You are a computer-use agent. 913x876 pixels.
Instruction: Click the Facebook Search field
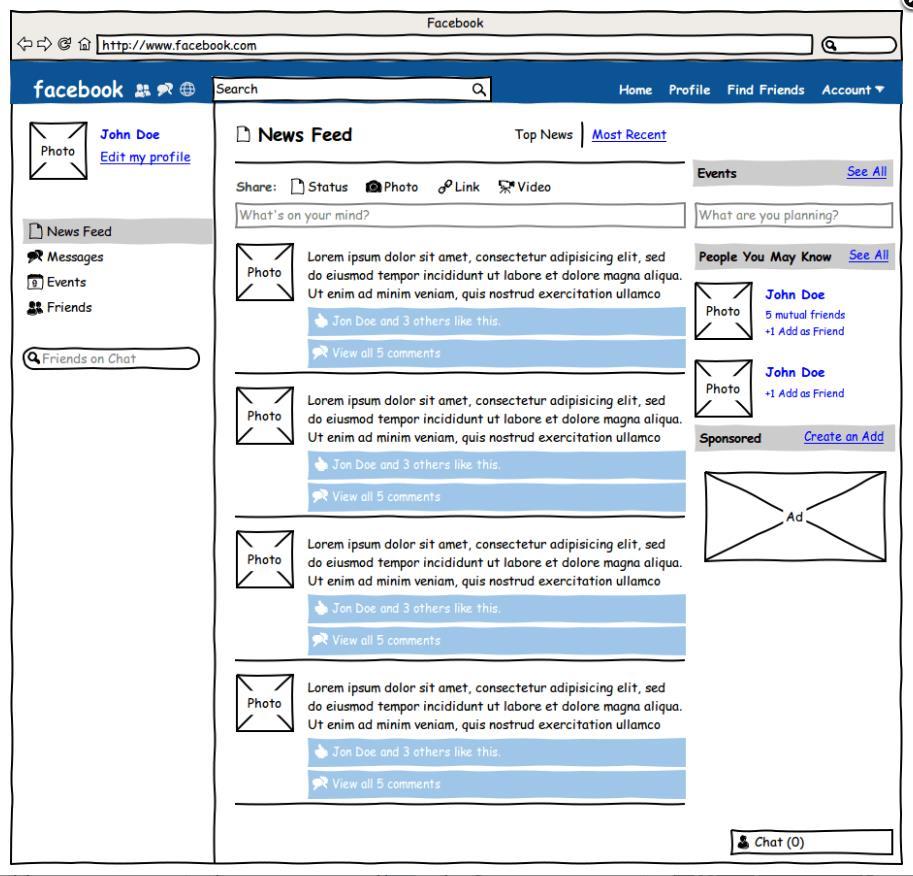pyautogui.click(x=352, y=89)
